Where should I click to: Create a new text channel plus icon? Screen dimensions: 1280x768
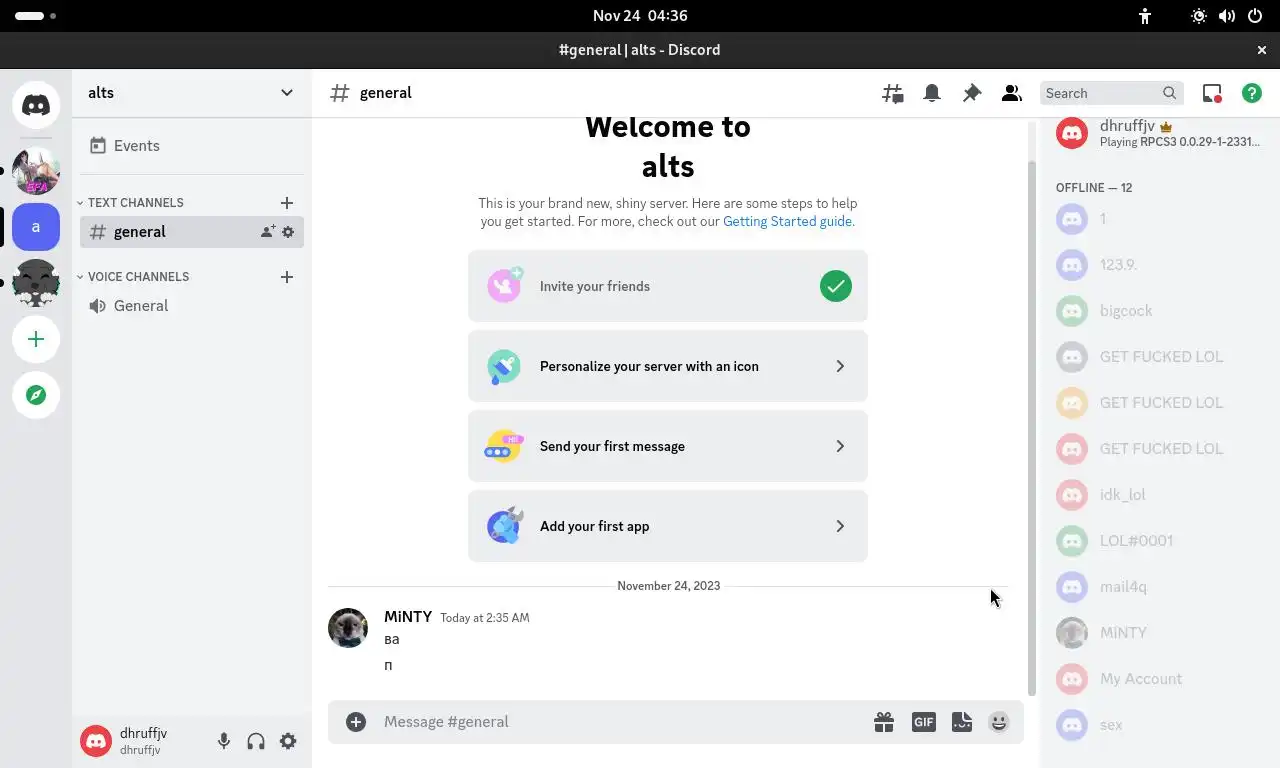(x=287, y=203)
